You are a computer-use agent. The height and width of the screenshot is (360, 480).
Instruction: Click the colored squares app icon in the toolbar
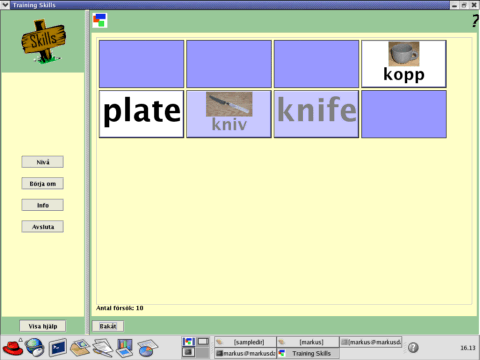100,21
